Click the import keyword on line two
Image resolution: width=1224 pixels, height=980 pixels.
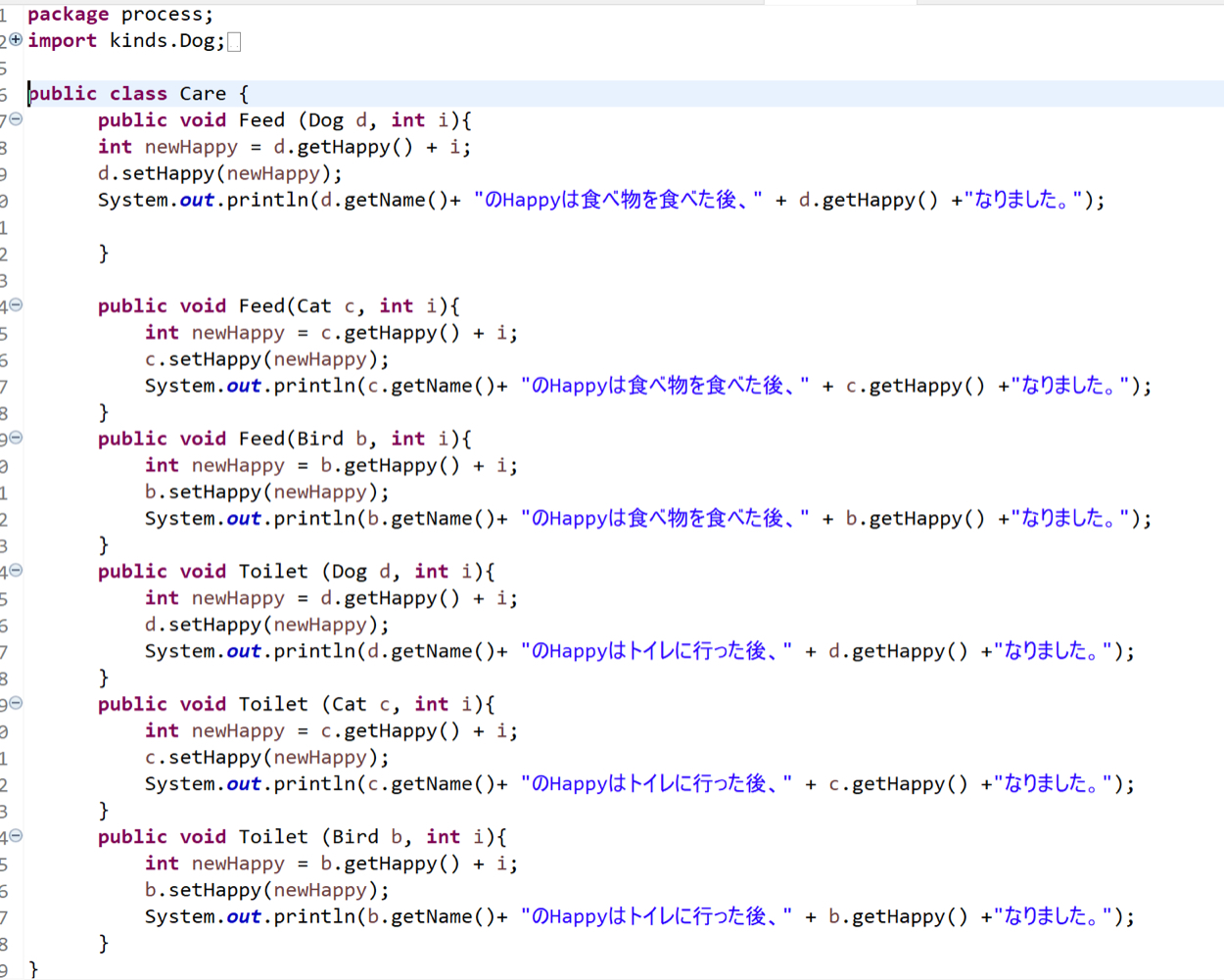[x=62, y=41]
